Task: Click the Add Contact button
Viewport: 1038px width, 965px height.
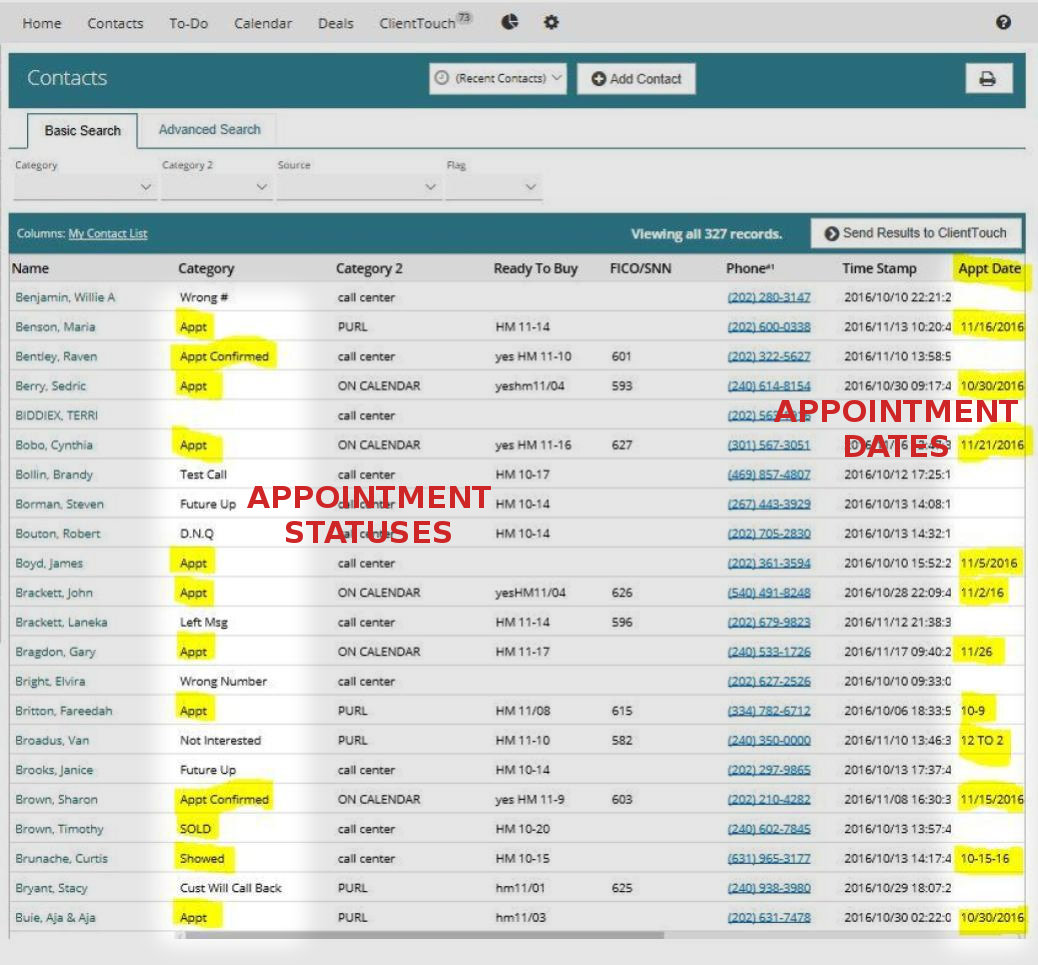Action: (x=636, y=79)
